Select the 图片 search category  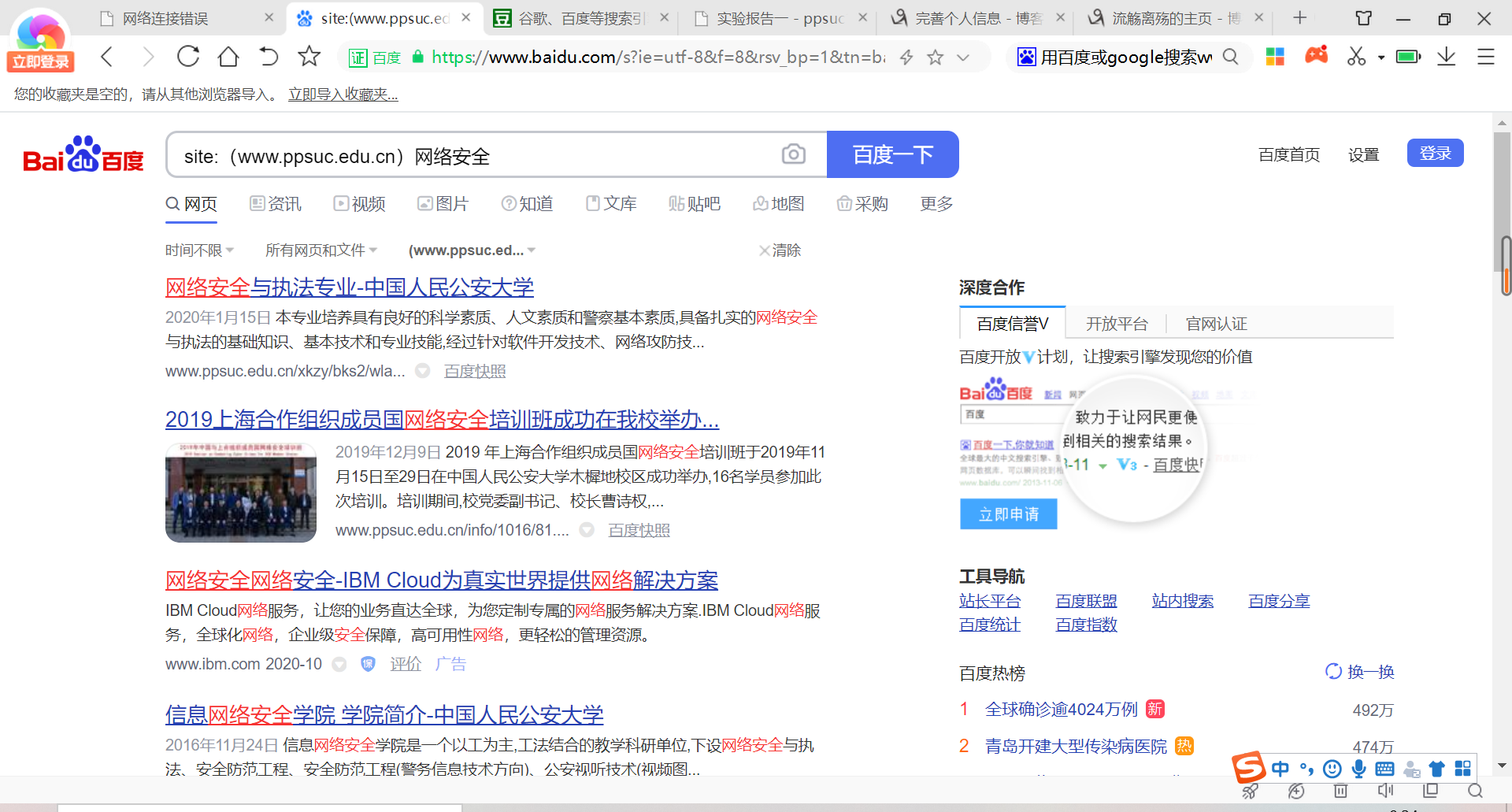click(443, 204)
